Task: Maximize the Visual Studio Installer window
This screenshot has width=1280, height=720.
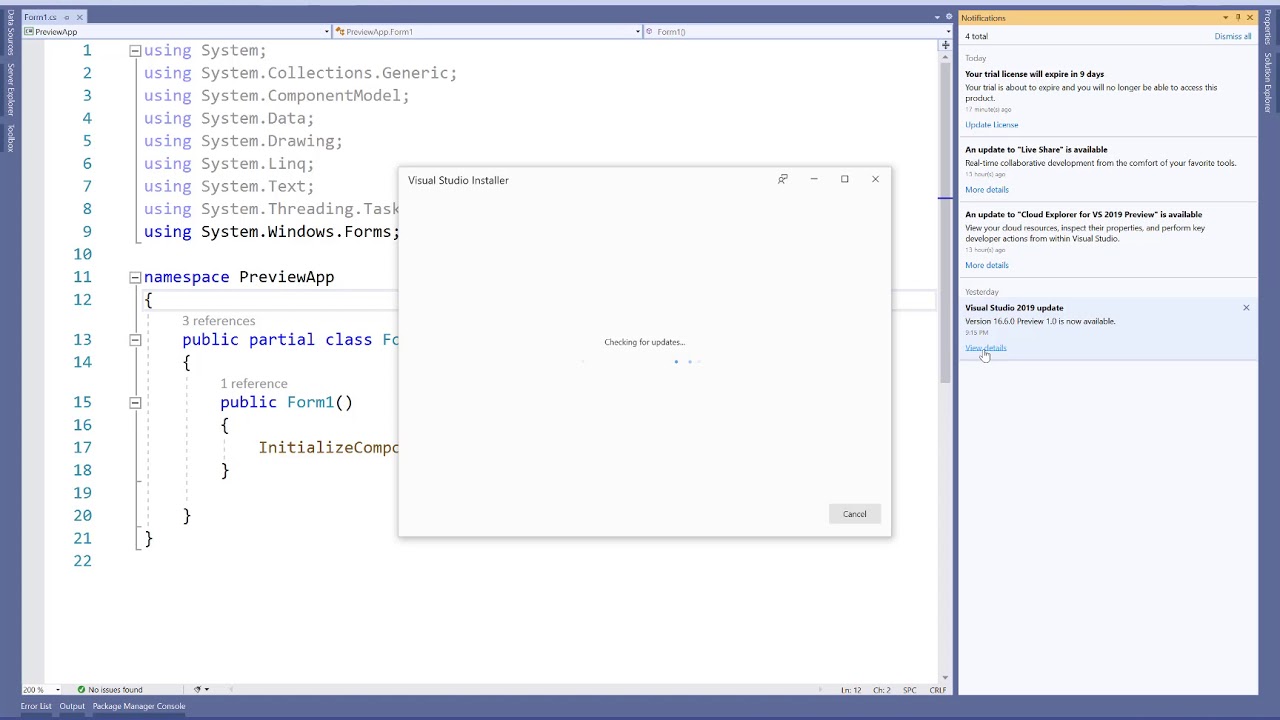Action: click(844, 179)
